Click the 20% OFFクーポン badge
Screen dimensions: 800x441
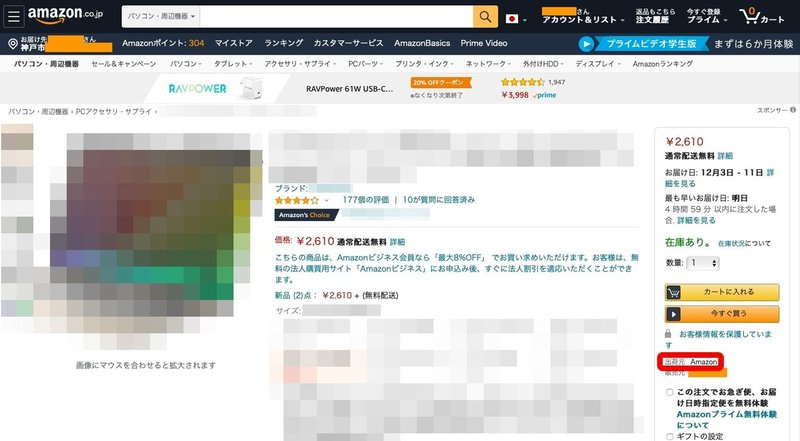pyautogui.click(x=440, y=83)
